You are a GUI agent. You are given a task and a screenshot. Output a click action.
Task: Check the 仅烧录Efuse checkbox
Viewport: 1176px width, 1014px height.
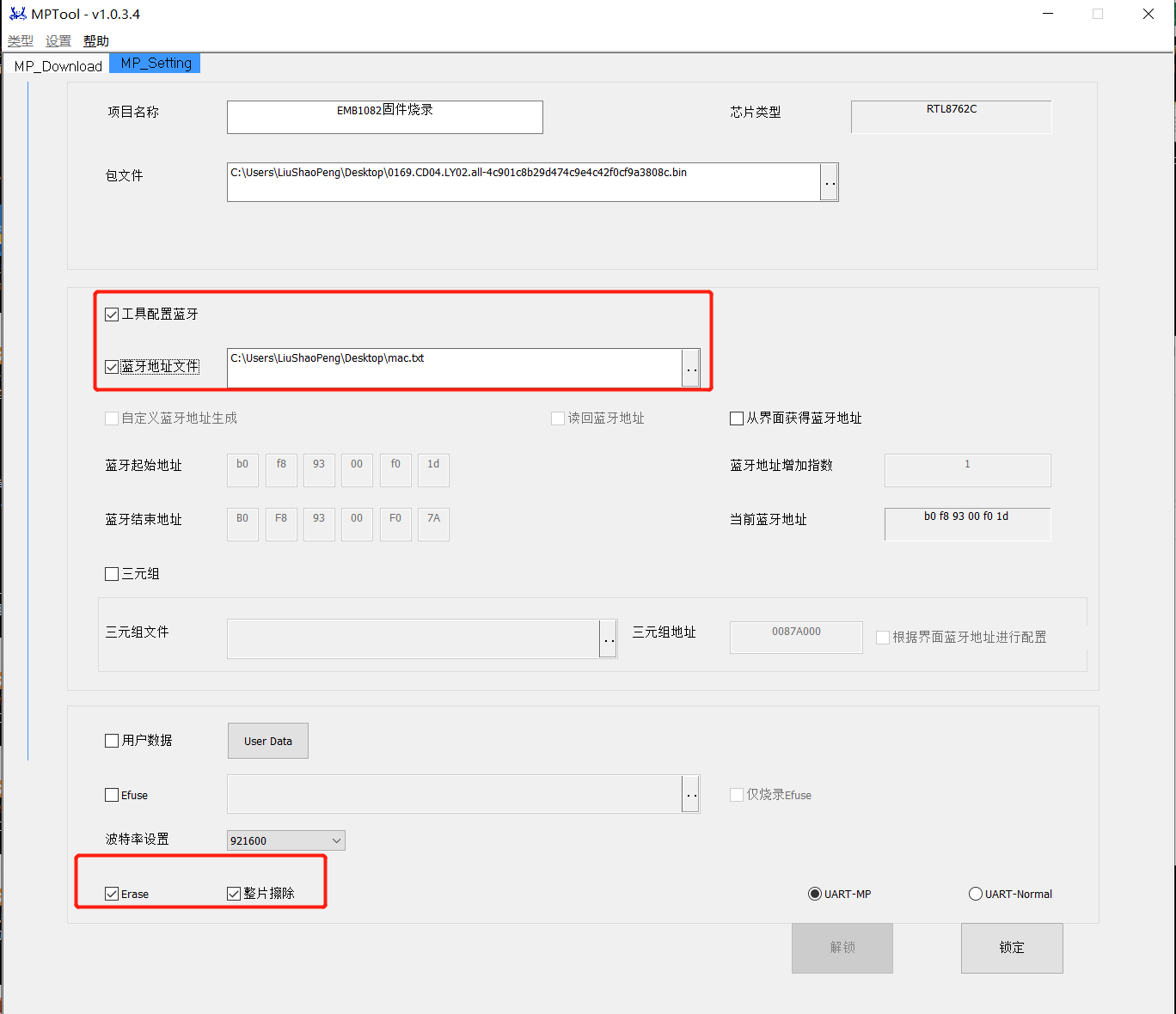pyautogui.click(x=737, y=795)
